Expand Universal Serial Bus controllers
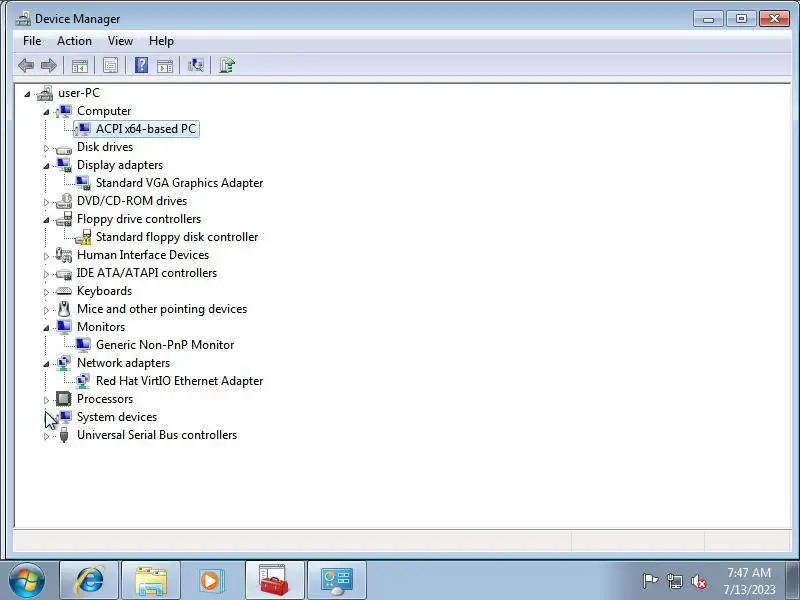800x600 pixels. click(46, 436)
